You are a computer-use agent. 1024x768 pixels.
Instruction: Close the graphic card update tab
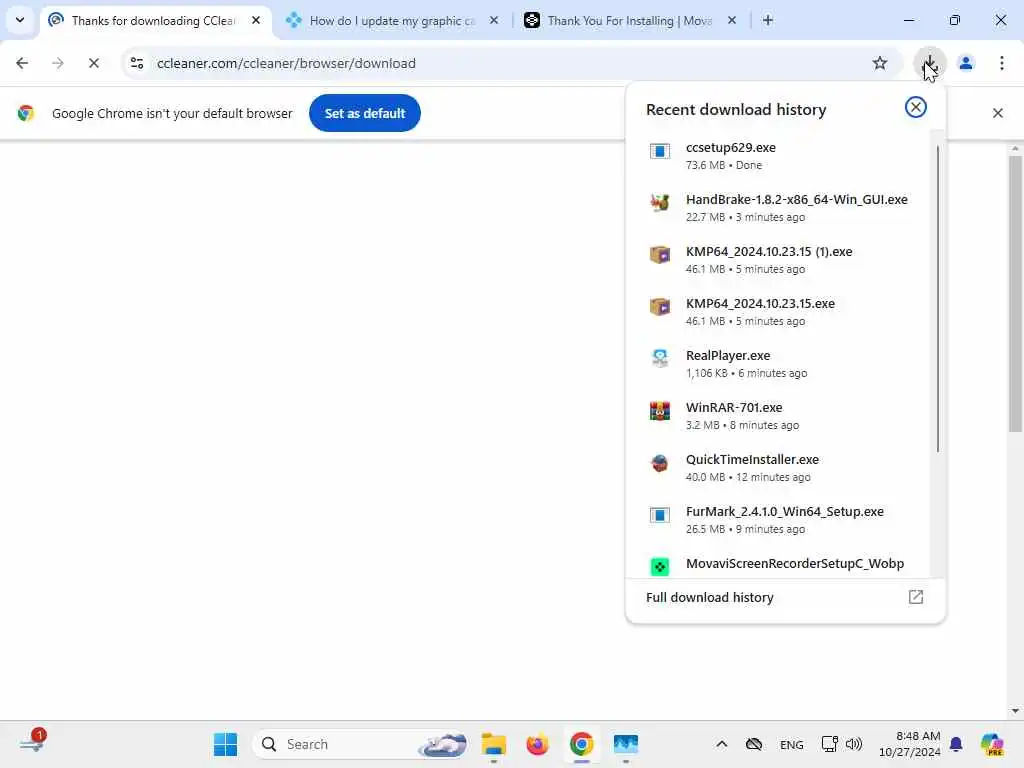494,20
